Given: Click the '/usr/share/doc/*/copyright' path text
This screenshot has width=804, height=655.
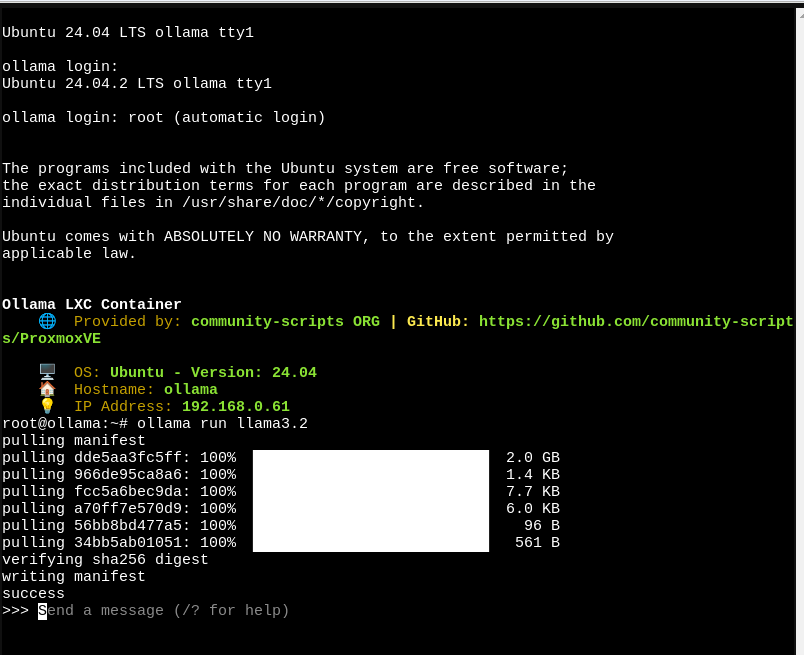Looking at the screenshot, I should click(298, 202).
